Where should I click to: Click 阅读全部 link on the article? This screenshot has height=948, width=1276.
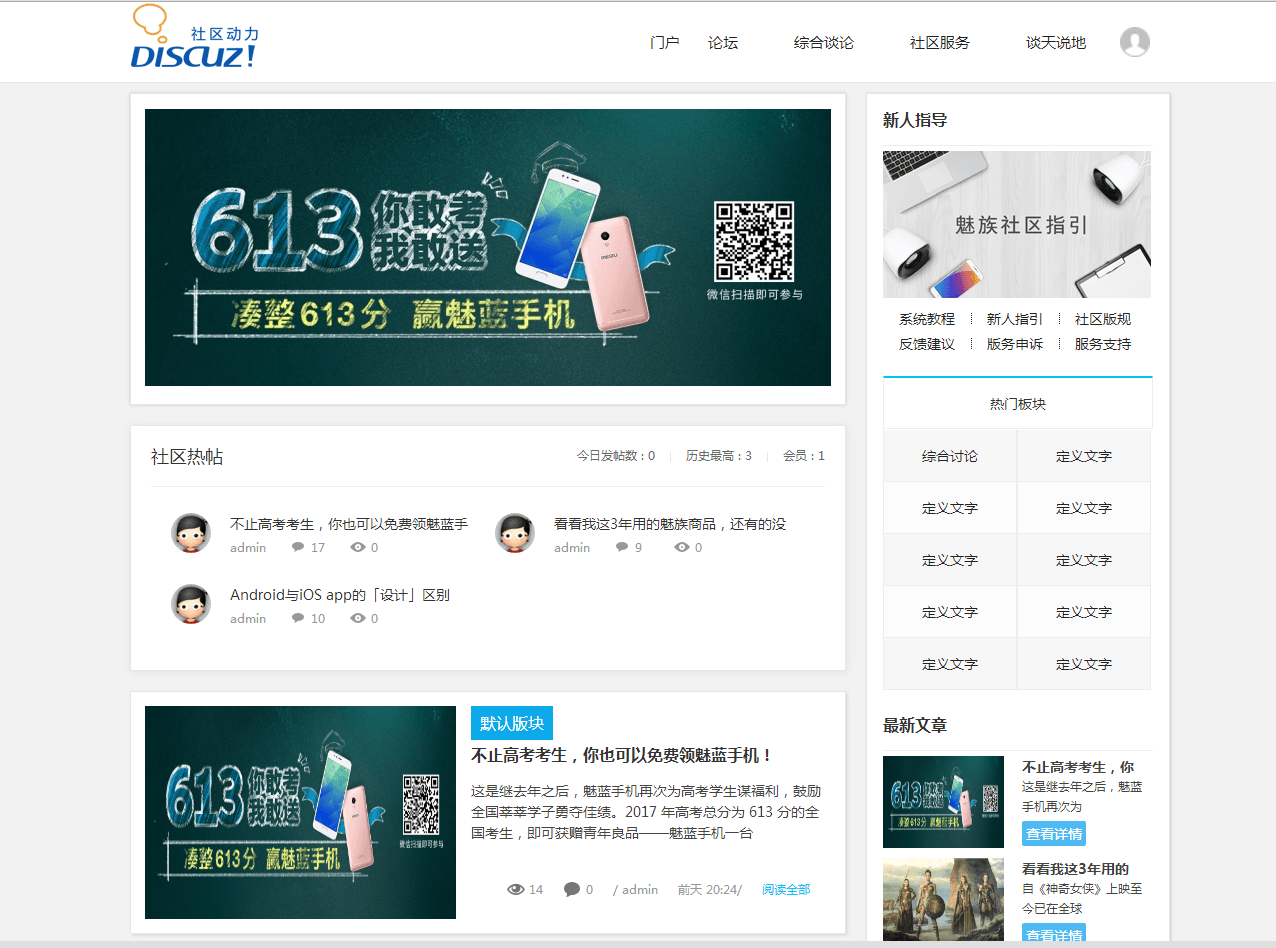pyautogui.click(x=786, y=889)
